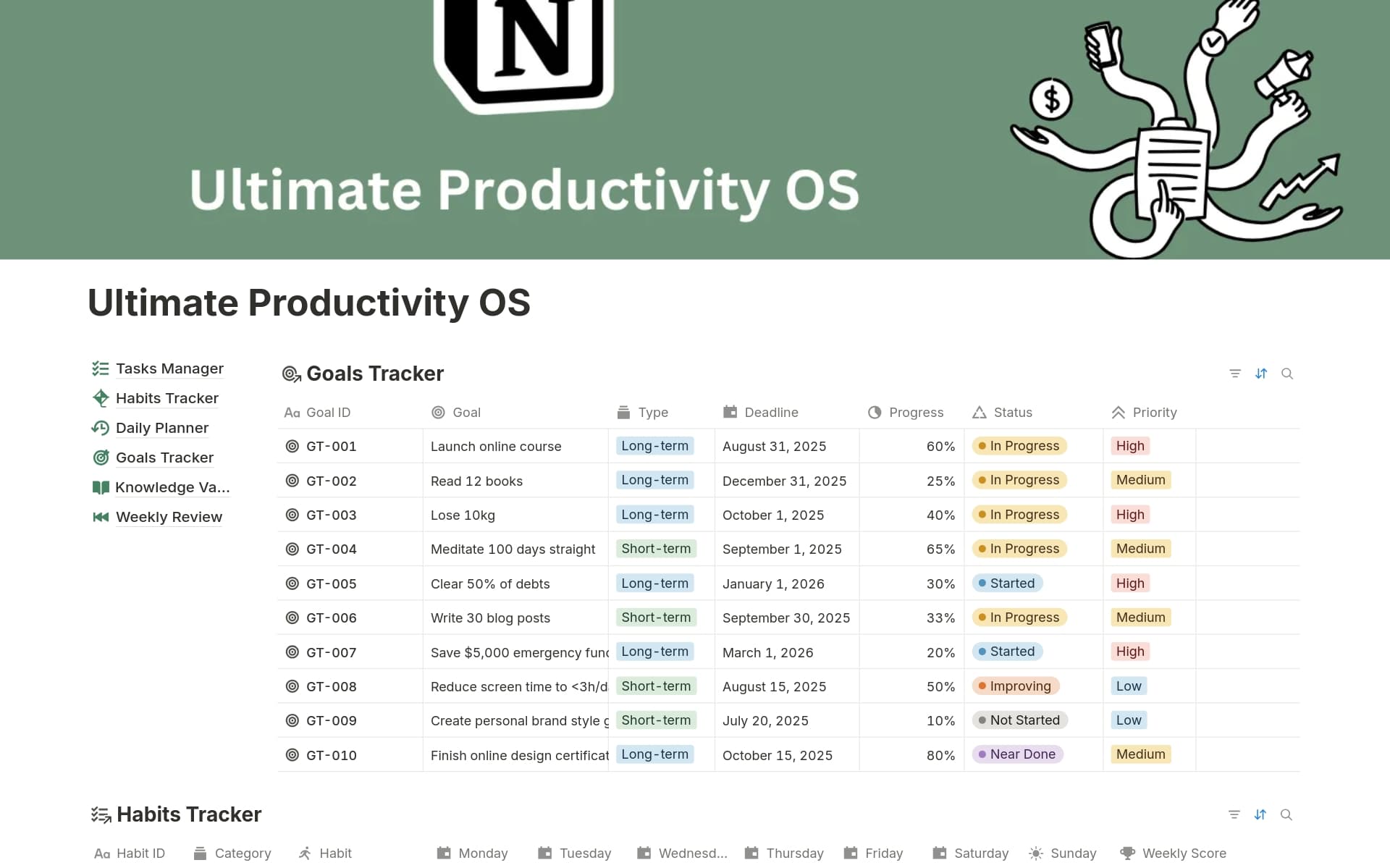
Task: Click the deadline cell October 15, 2025 for GT-010
Action: point(778,754)
